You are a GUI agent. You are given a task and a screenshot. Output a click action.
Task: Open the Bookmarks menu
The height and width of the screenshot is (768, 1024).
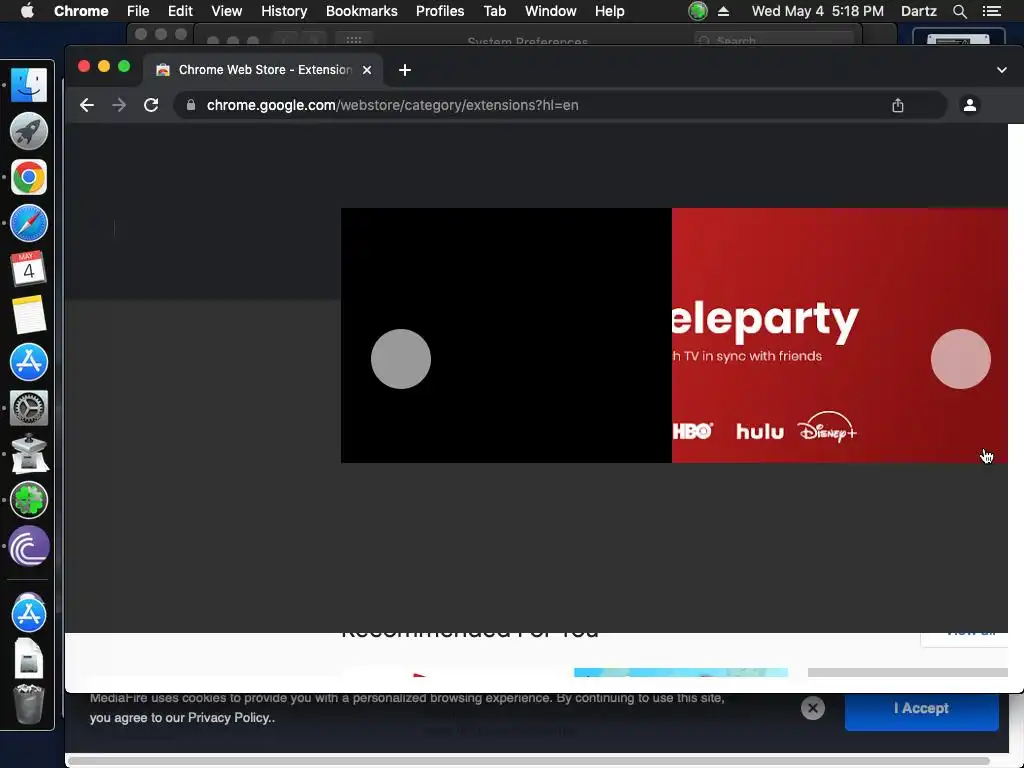tap(362, 11)
